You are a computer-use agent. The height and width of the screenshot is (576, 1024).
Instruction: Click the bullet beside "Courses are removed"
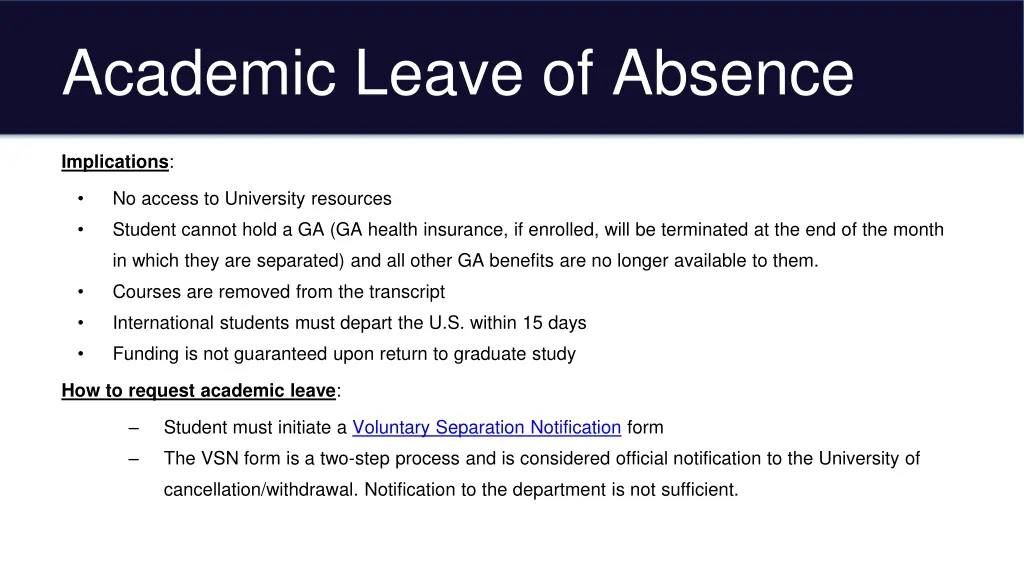point(80,292)
